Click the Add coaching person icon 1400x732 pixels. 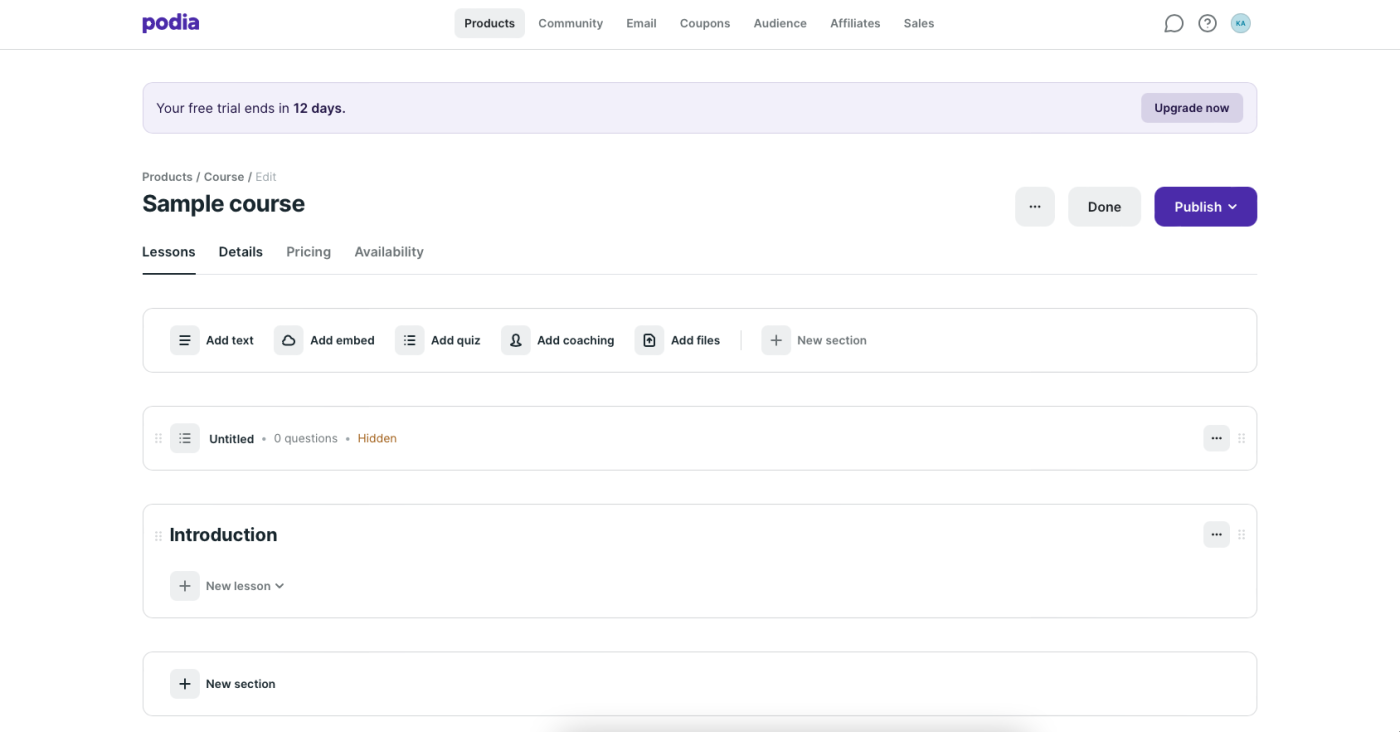(x=516, y=340)
